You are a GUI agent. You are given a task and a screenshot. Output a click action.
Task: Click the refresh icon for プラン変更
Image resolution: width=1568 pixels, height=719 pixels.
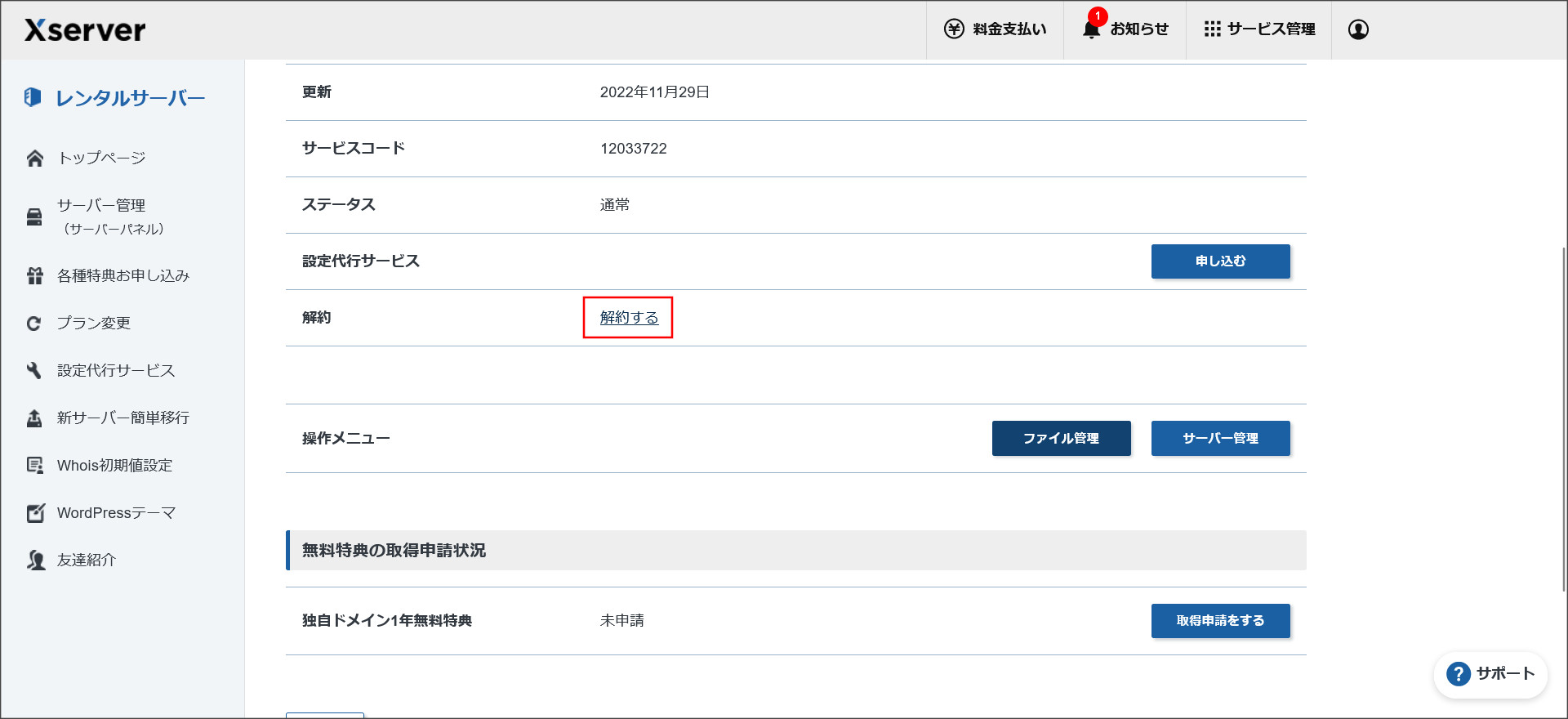(x=34, y=324)
